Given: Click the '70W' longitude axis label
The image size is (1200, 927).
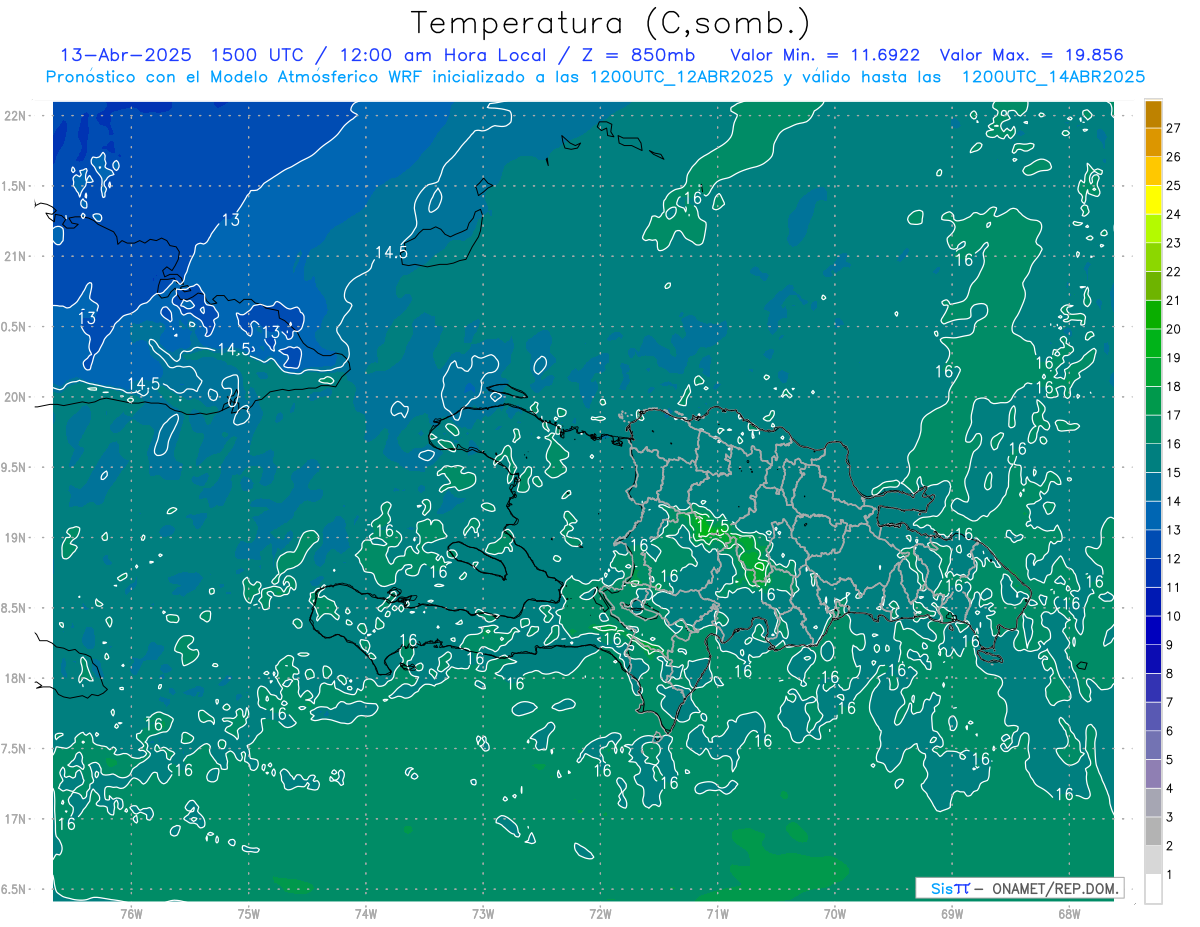Looking at the screenshot, I should coord(834,914).
